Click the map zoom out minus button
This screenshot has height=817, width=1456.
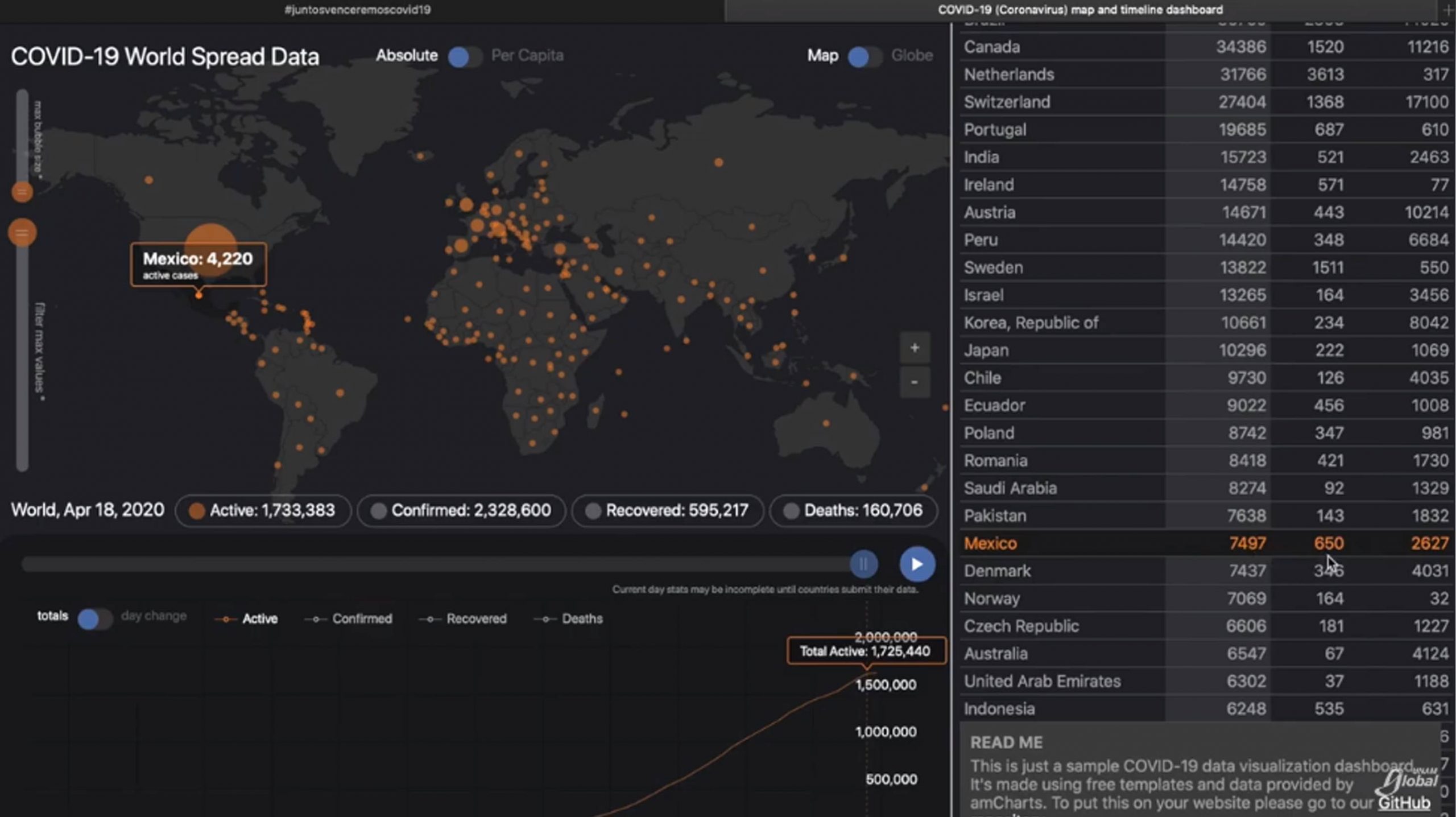click(x=914, y=382)
